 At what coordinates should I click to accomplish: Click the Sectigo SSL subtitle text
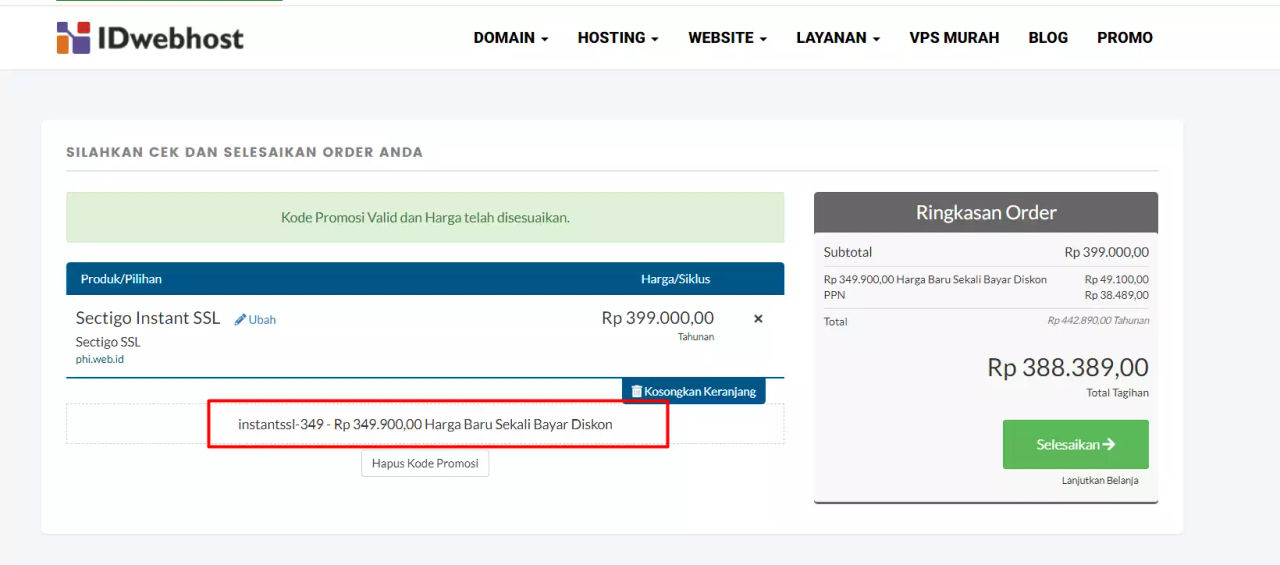(108, 342)
